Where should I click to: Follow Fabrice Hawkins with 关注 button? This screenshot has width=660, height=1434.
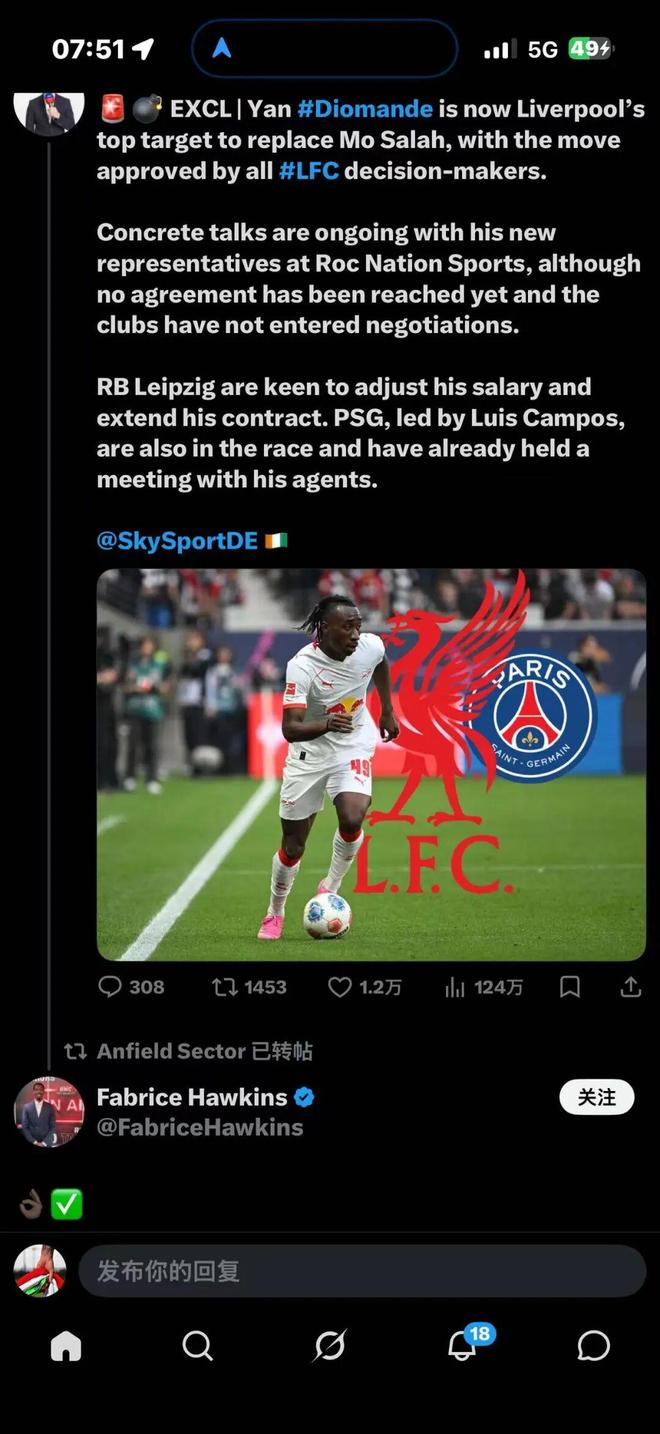(597, 1097)
